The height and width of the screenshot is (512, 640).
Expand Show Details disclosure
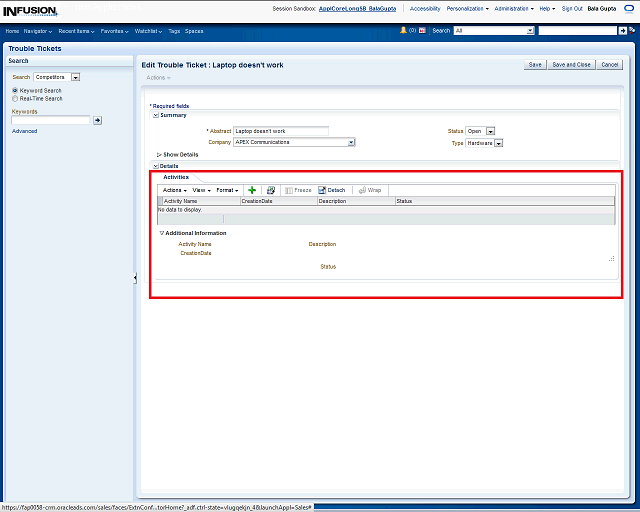click(x=159, y=155)
